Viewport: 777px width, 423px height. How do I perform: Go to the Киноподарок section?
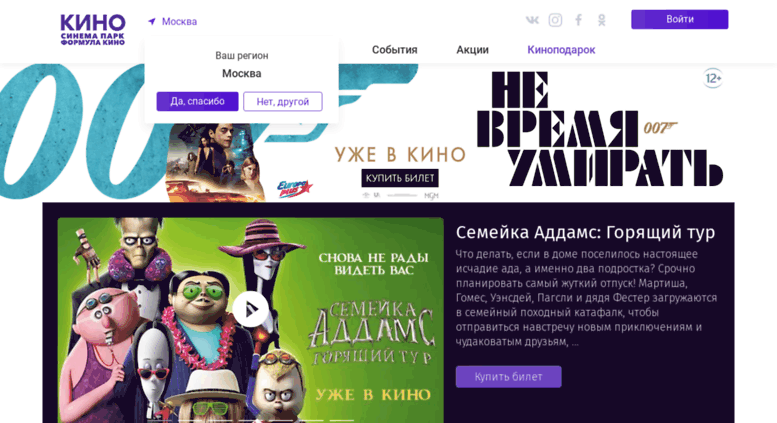561,50
